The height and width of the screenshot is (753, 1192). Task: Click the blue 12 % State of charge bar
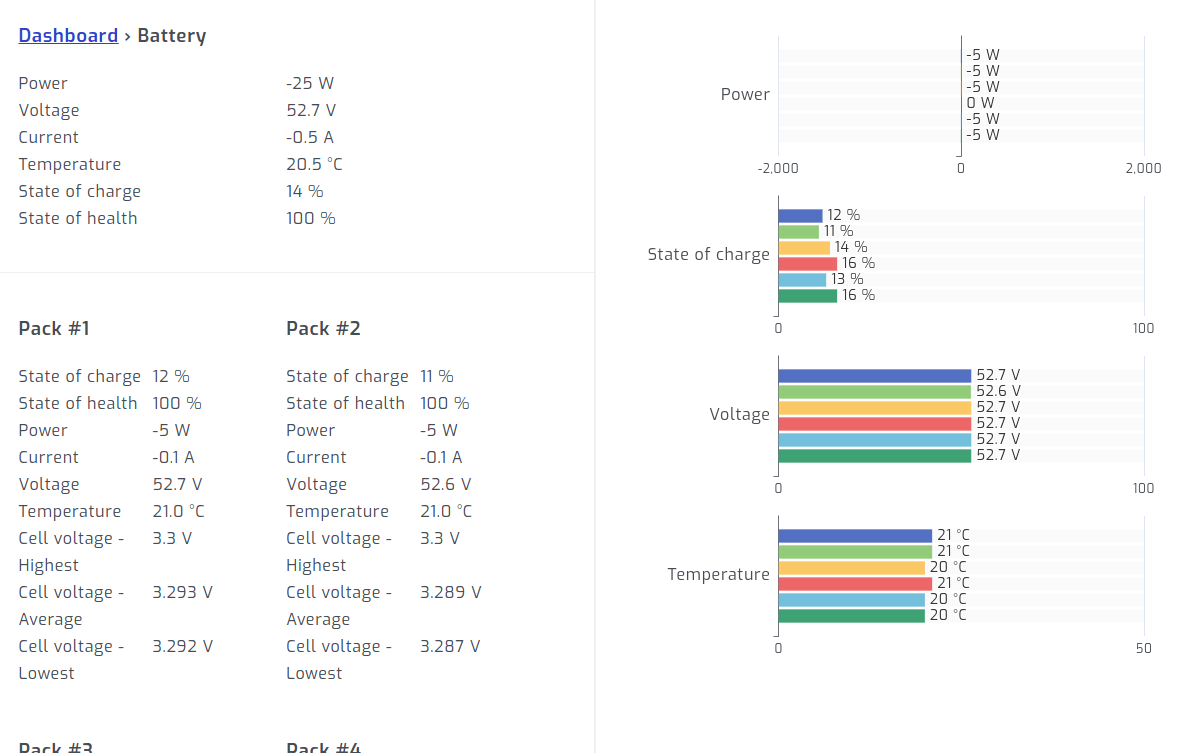800,216
